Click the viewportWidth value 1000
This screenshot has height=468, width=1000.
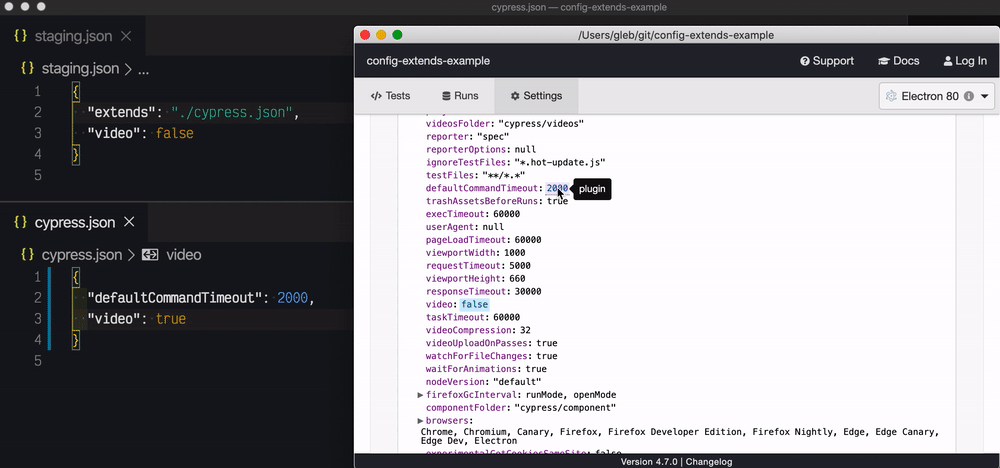[x=515, y=252]
